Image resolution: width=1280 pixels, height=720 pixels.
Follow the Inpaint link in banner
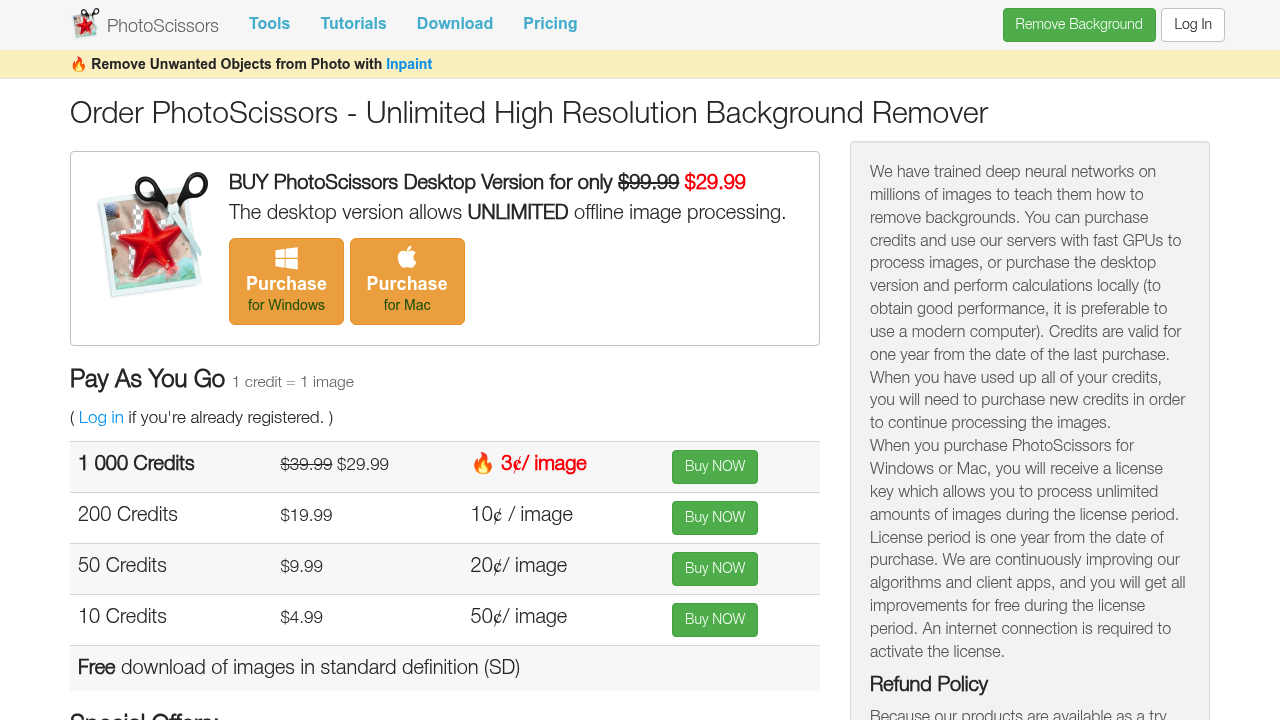pyautogui.click(x=409, y=64)
